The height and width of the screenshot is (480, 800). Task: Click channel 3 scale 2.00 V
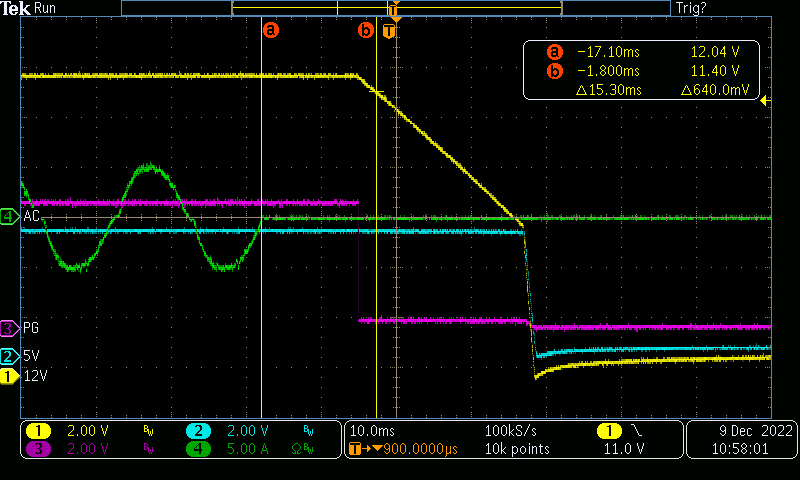click(88, 449)
